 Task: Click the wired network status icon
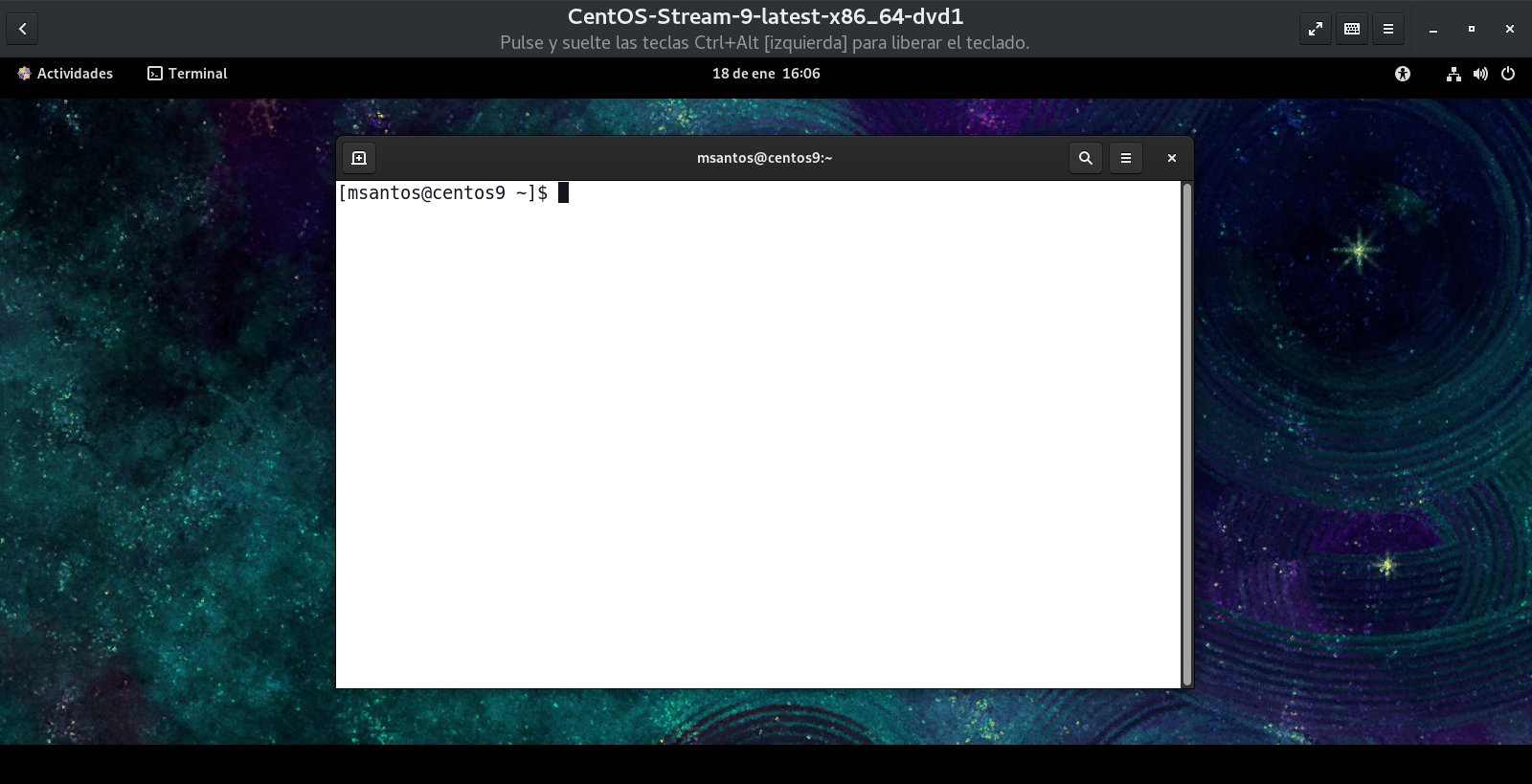[x=1453, y=74]
